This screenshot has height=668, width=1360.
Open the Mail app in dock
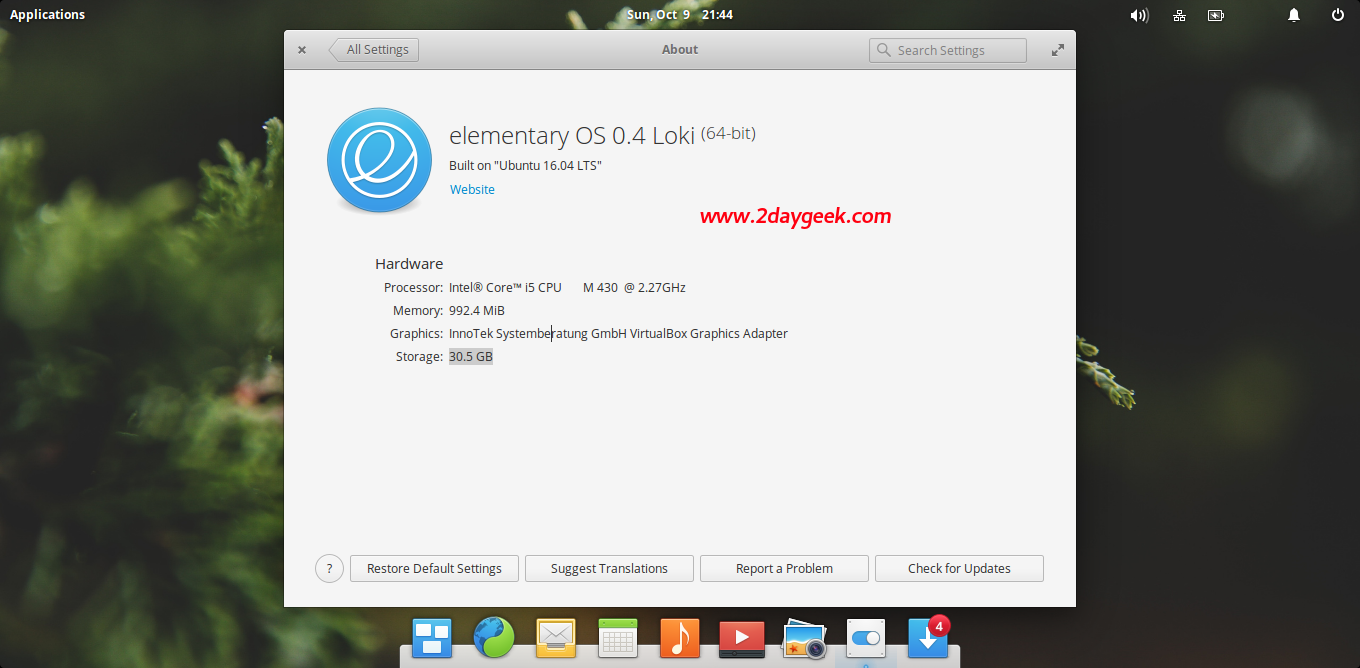click(555, 637)
